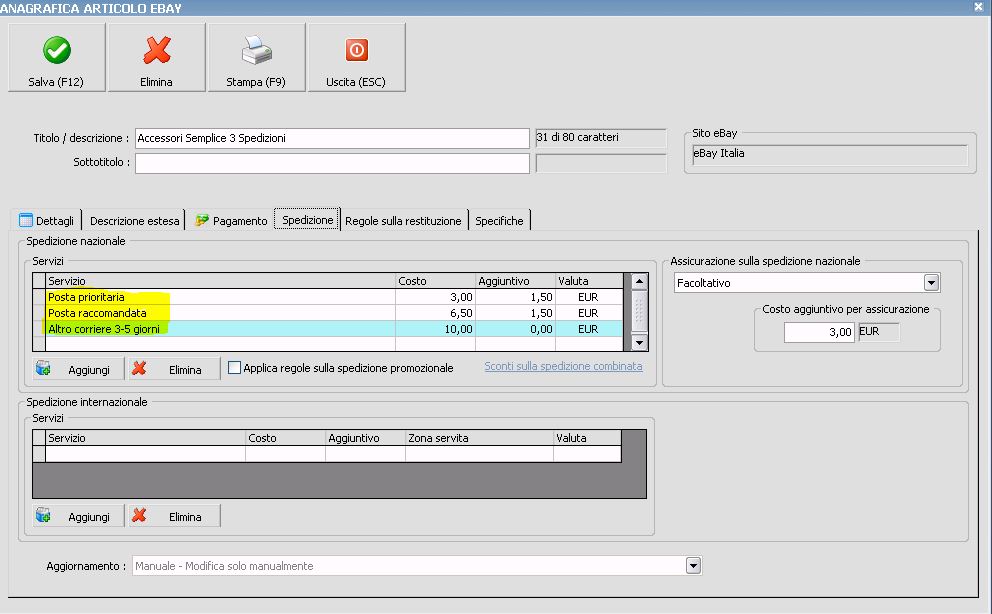Click row selector of Posta prioritaria row
Image resolution: width=992 pixels, height=614 pixels.
click(39, 297)
